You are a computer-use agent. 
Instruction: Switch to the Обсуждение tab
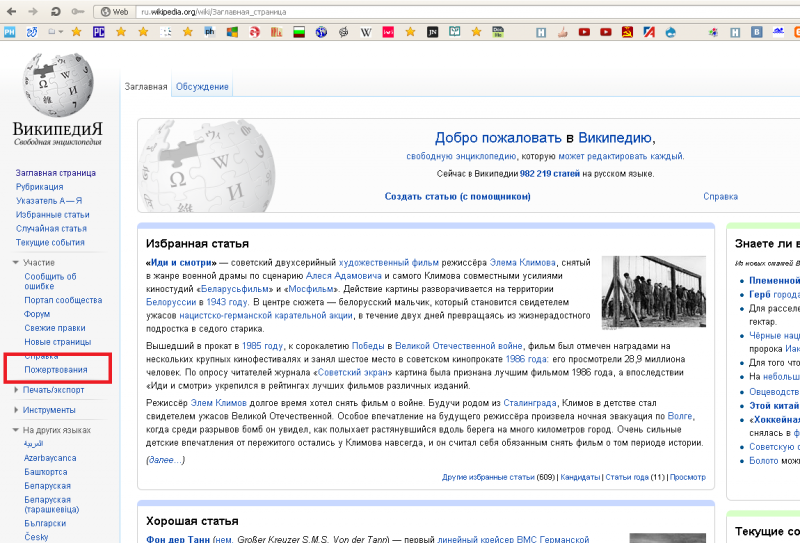pos(202,87)
